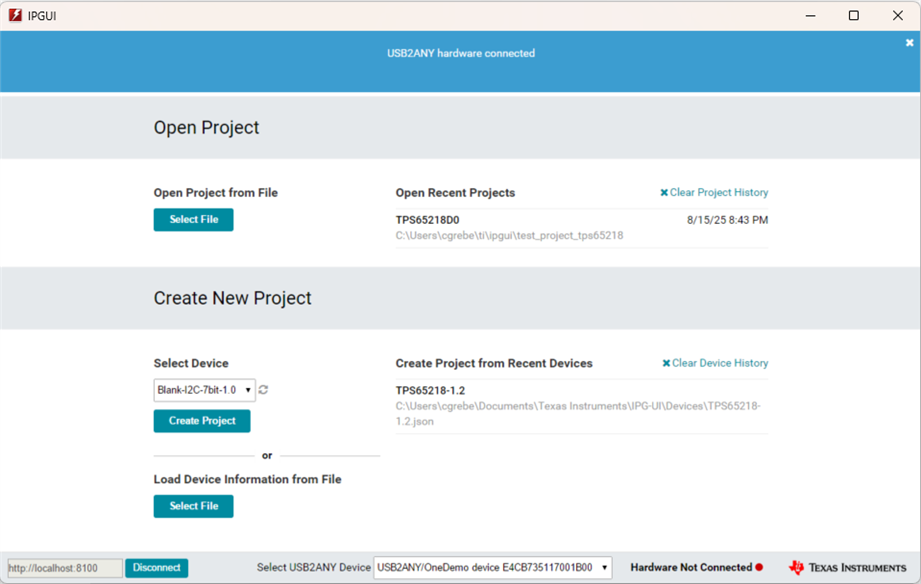Expand the Select USB2ANY Device dropdown
This screenshot has height=584, width=921.
point(493,568)
